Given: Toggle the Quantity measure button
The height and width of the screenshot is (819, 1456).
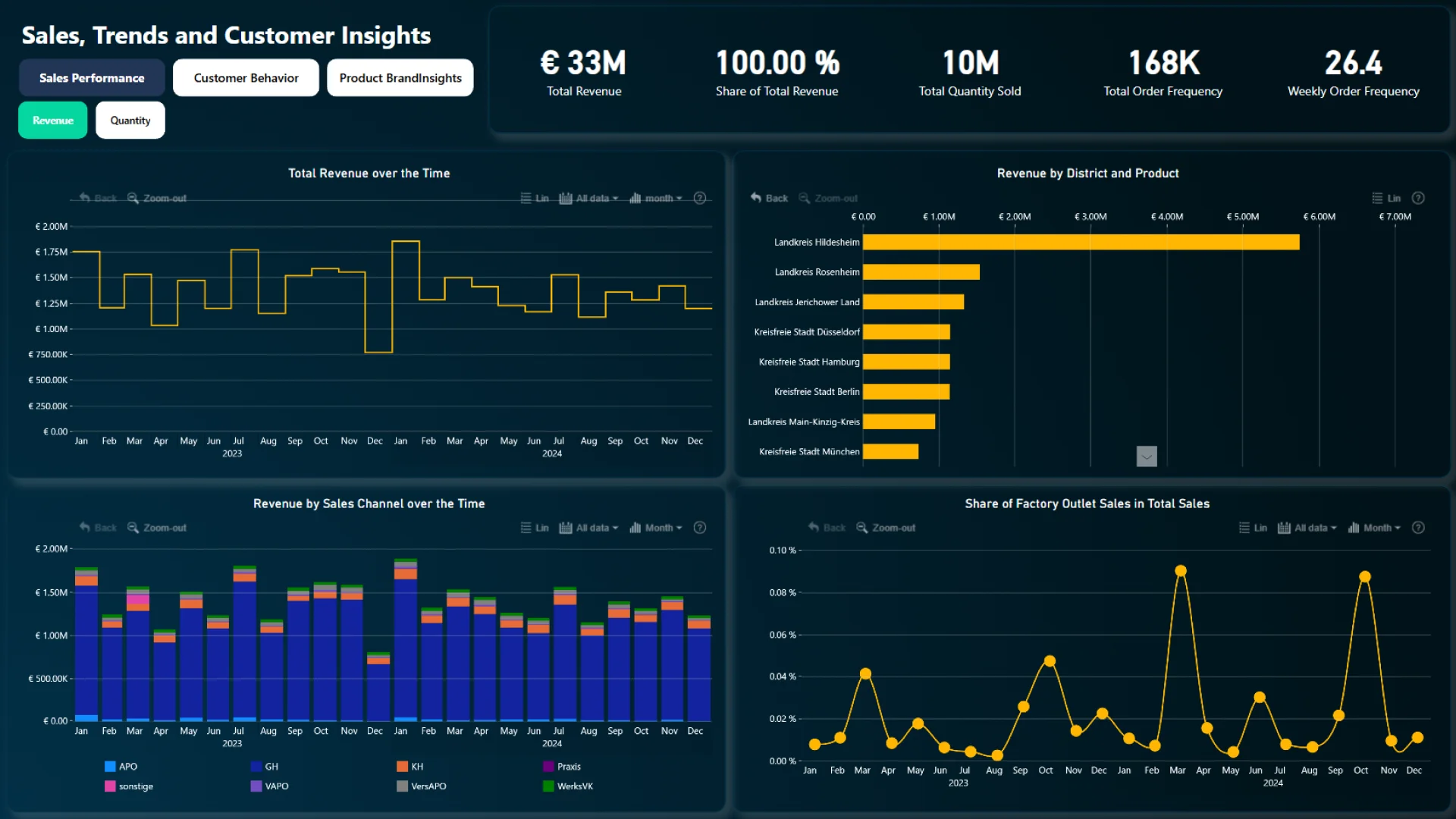Looking at the screenshot, I should pyautogui.click(x=130, y=121).
